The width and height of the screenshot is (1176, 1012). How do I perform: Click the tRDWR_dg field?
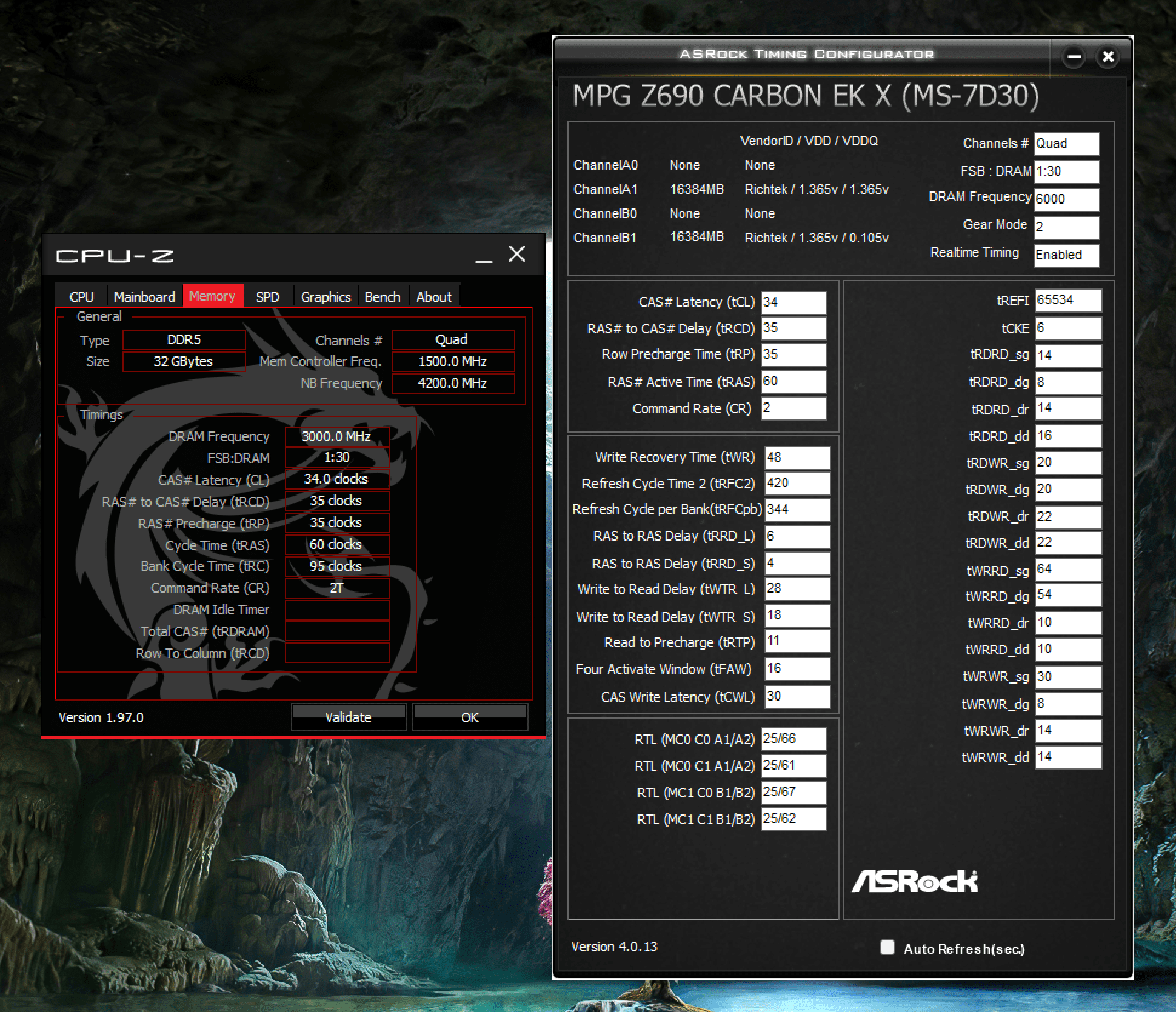(x=1068, y=490)
